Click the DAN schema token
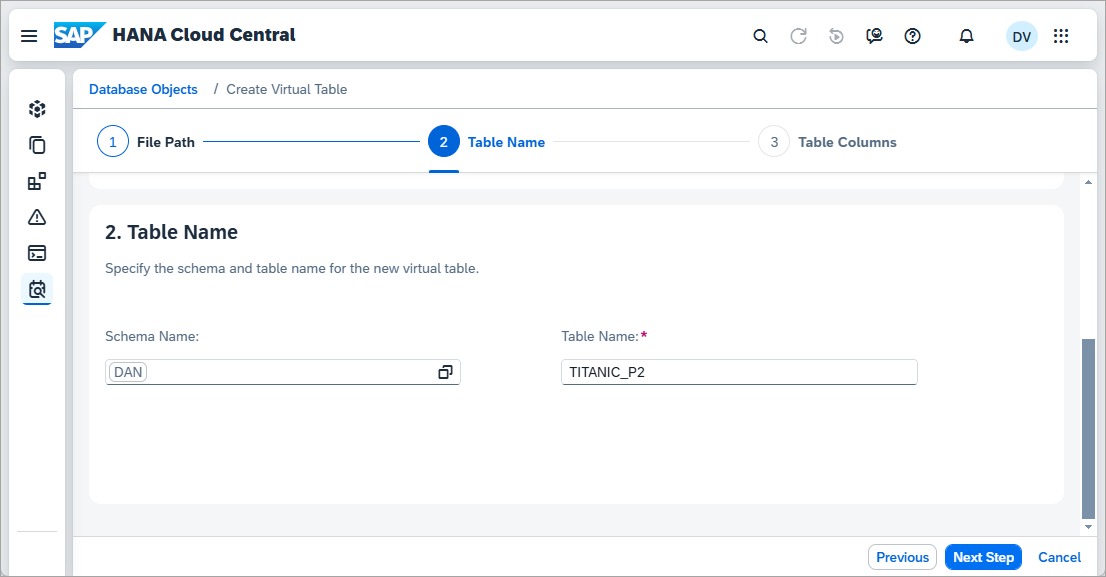 [x=128, y=372]
